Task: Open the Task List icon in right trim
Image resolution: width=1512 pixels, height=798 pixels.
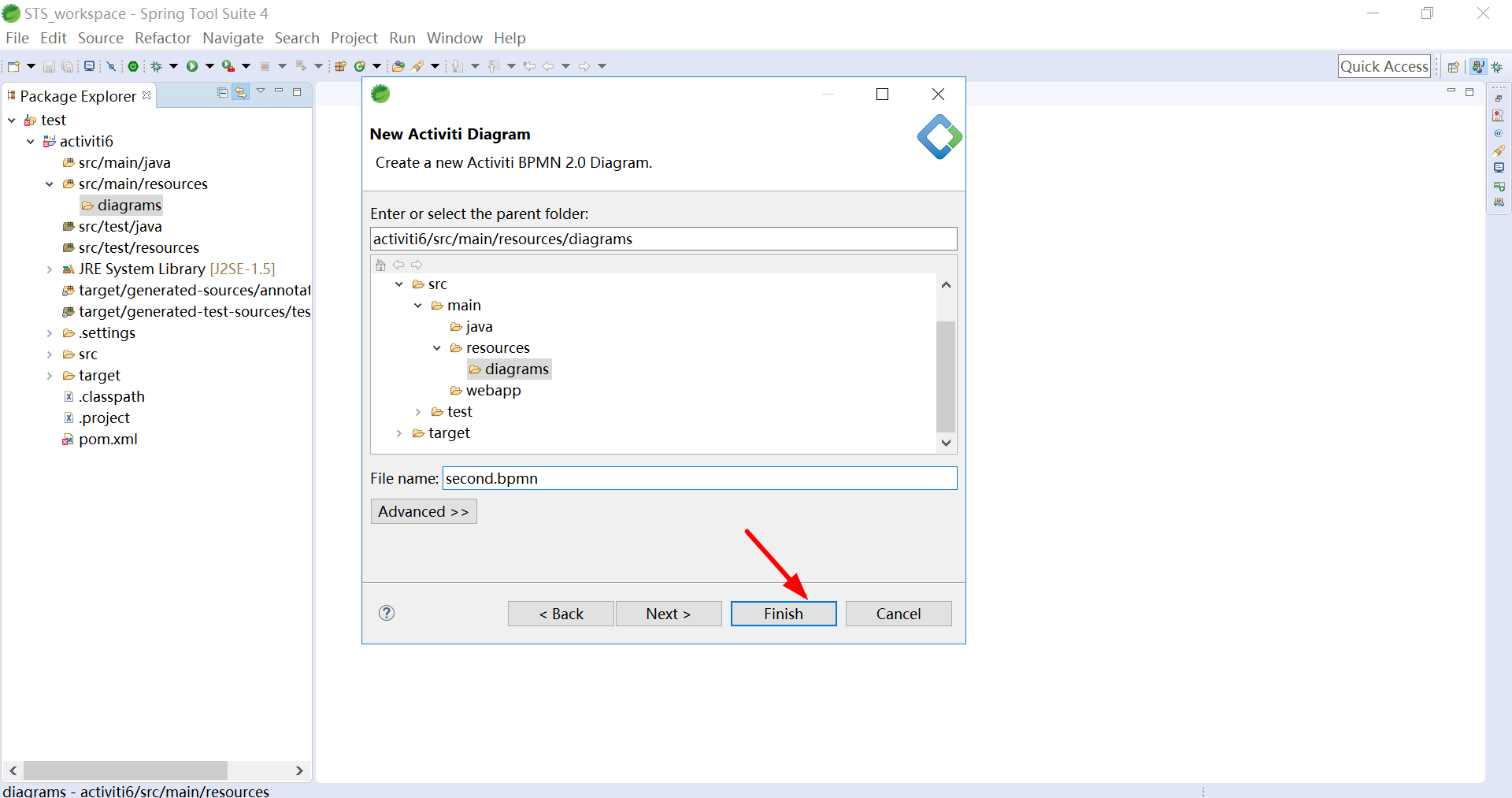Action: (1499, 115)
